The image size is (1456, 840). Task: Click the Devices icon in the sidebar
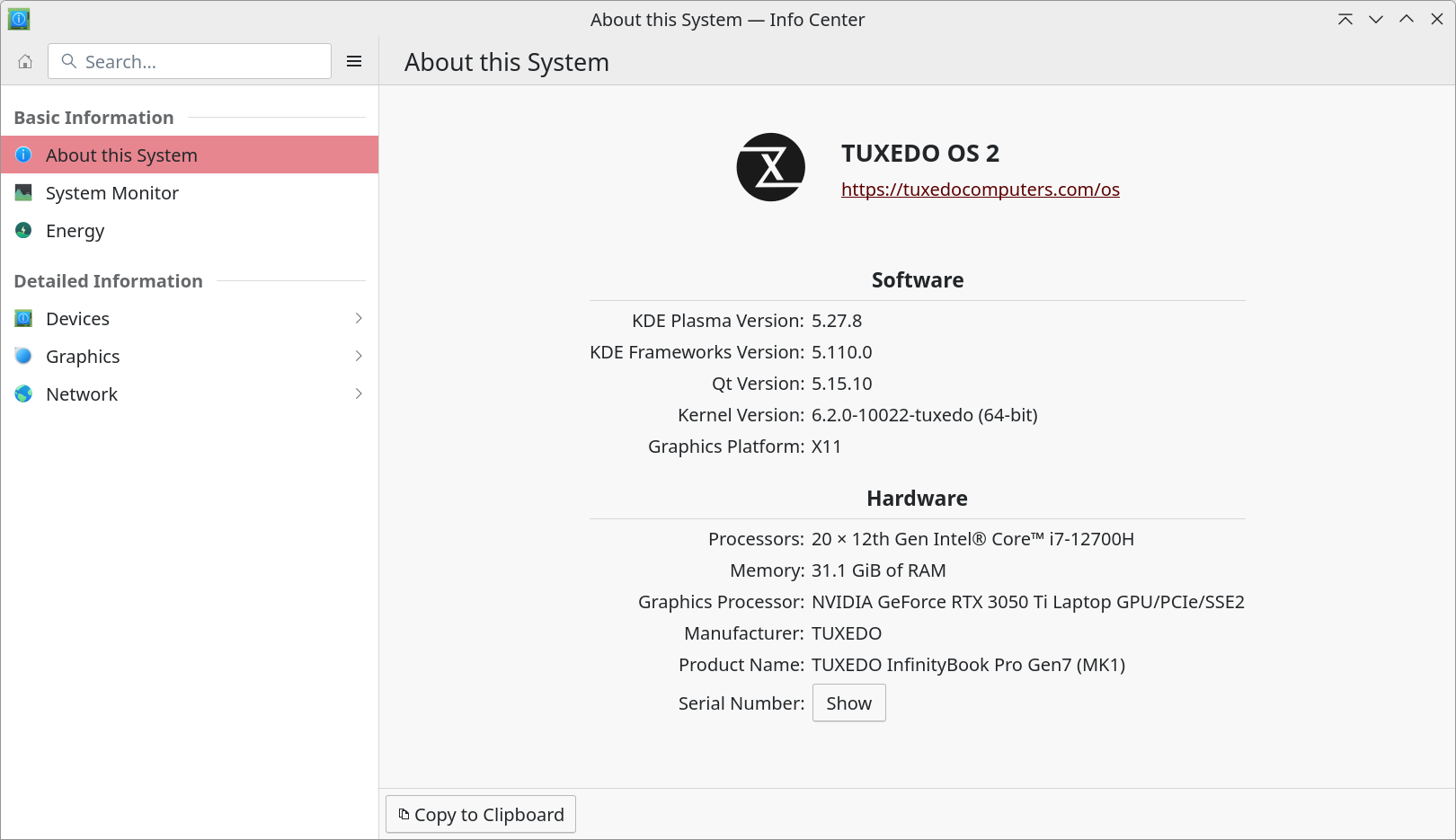pyautogui.click(x=23, y=318)
